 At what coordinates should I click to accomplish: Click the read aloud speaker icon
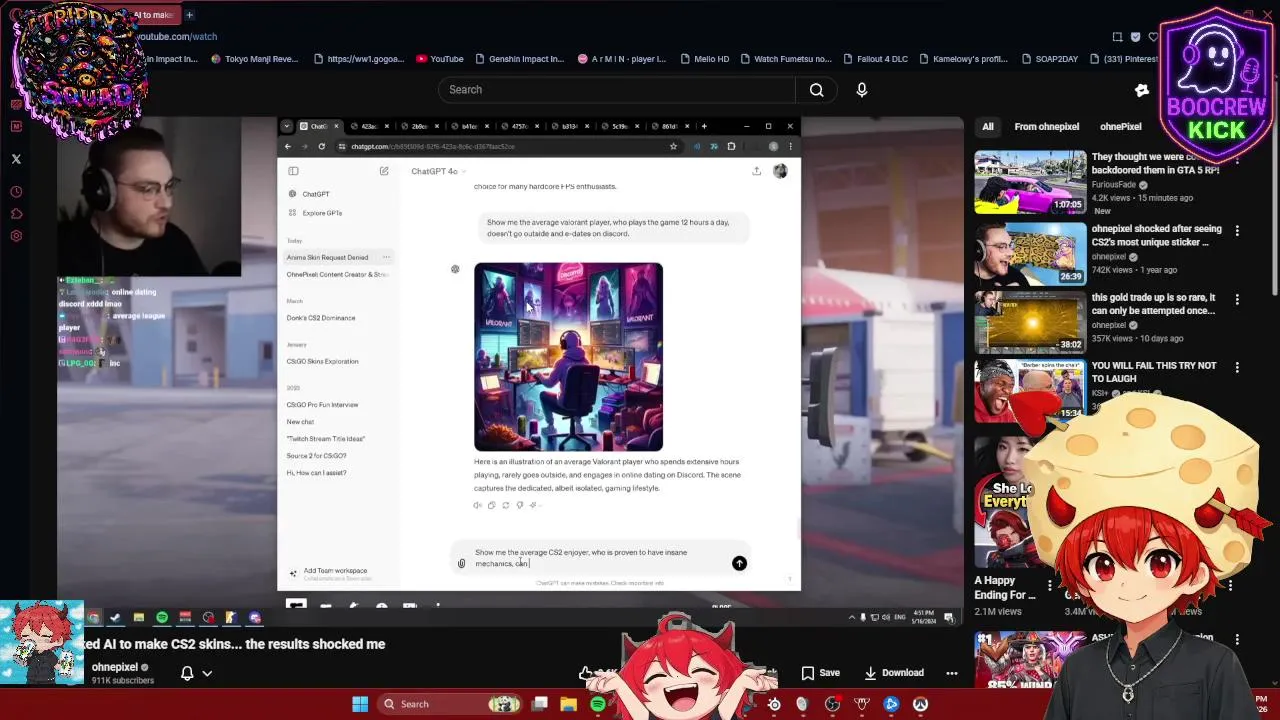(x=477, y=505)
